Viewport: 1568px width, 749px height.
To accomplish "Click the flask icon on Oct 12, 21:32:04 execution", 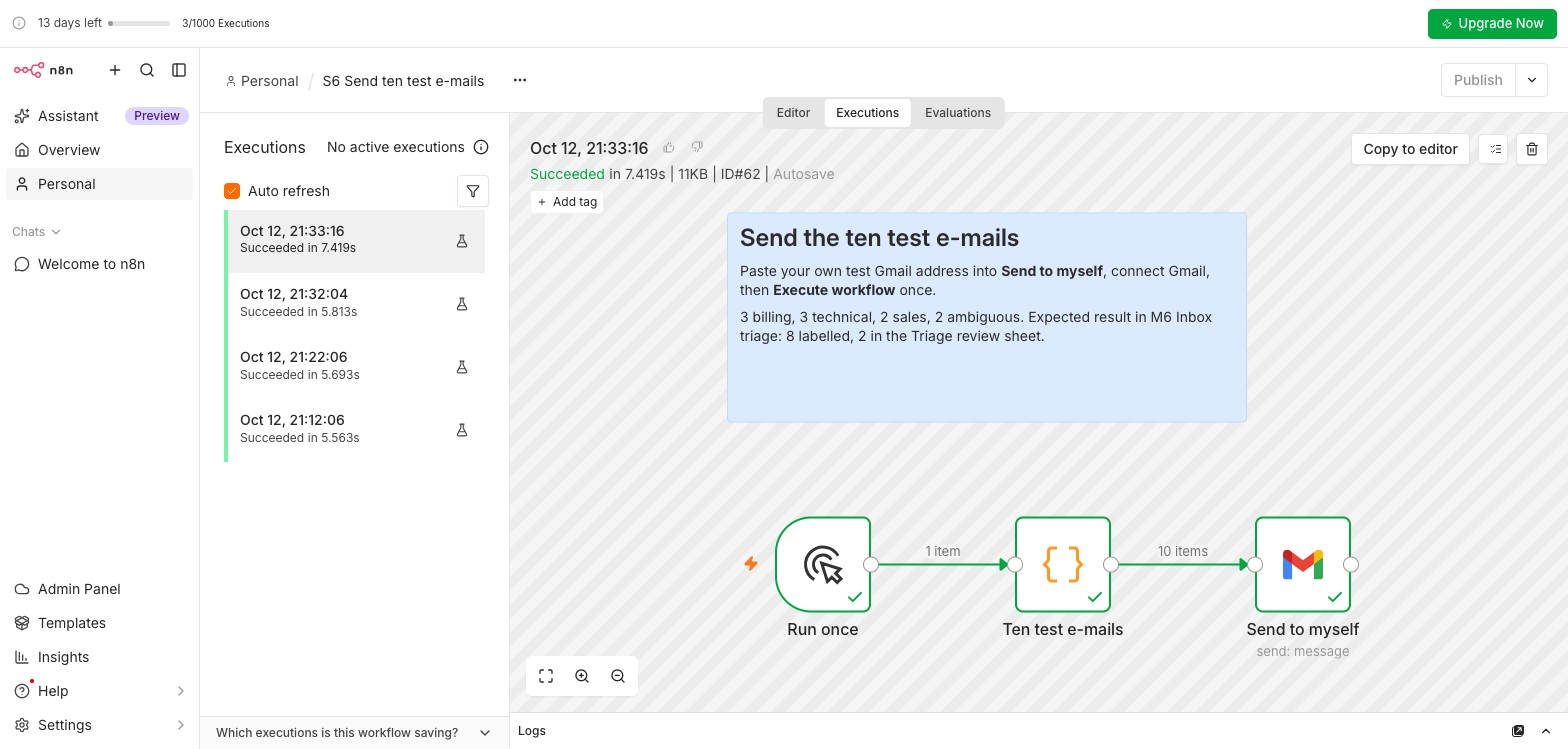I will coord(462,304).
